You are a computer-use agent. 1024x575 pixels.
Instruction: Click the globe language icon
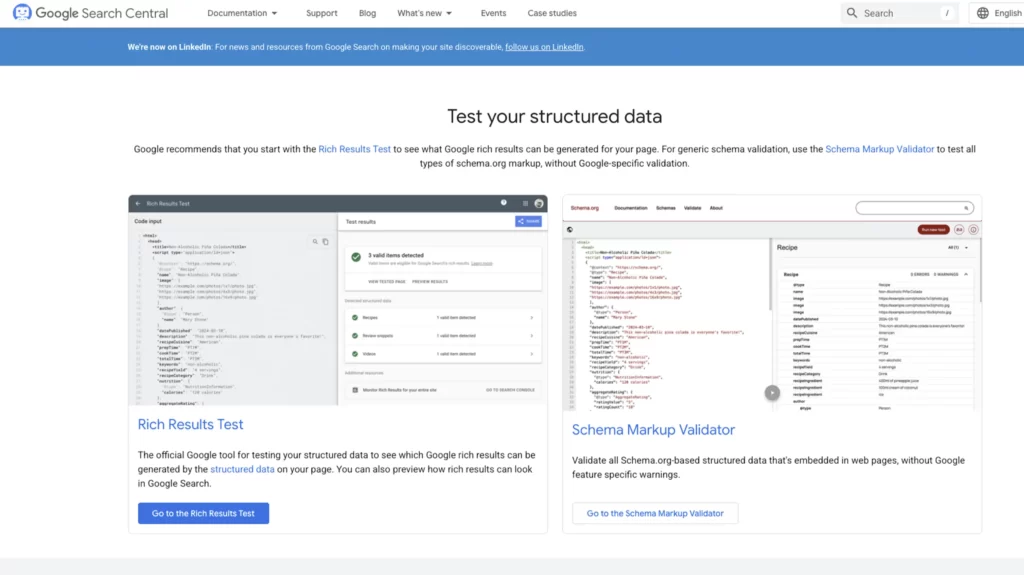click(983, 13)
